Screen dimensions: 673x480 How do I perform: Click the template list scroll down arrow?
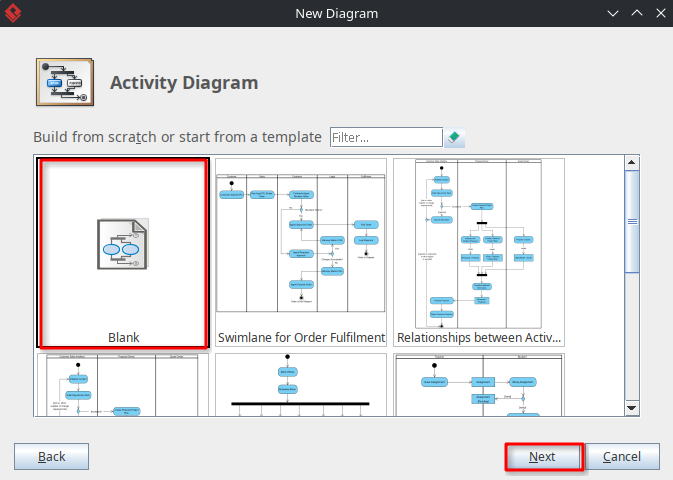(x=631, y=408)
